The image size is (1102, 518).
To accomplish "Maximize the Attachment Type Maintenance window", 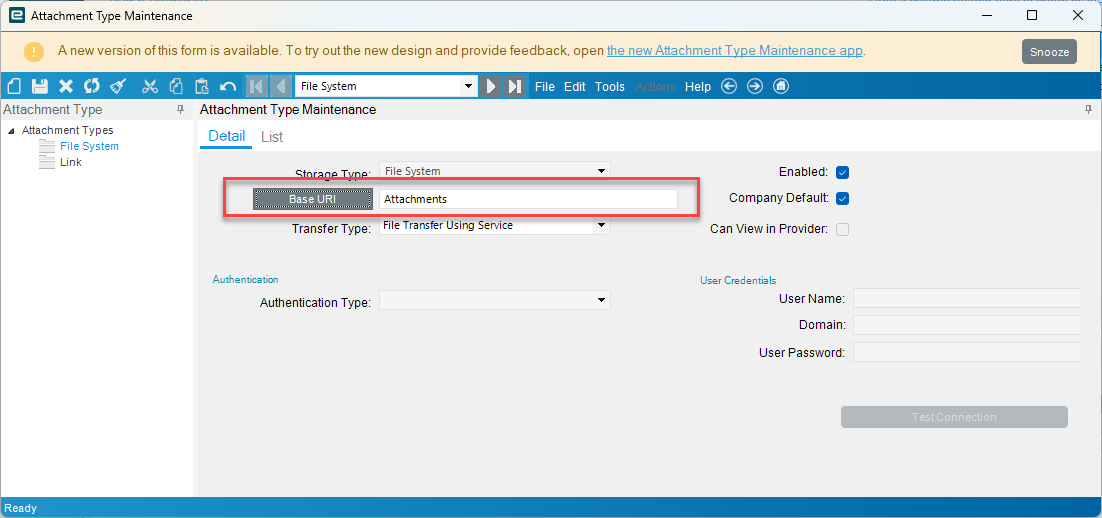I will point(1032,15).
